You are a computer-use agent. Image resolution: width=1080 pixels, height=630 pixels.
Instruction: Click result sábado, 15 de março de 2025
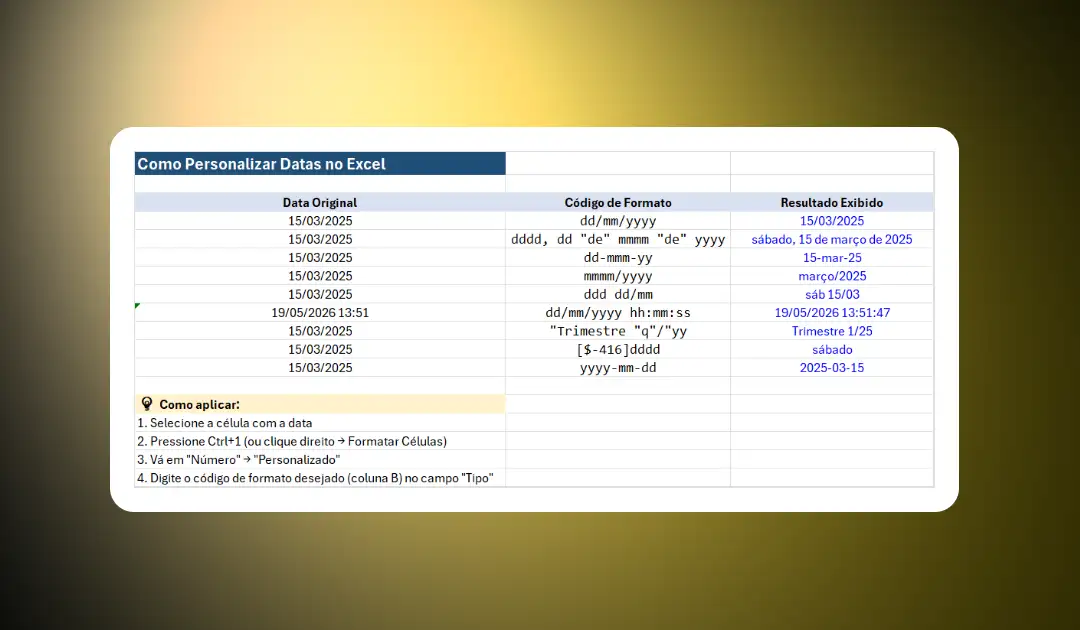click(832, 239)
